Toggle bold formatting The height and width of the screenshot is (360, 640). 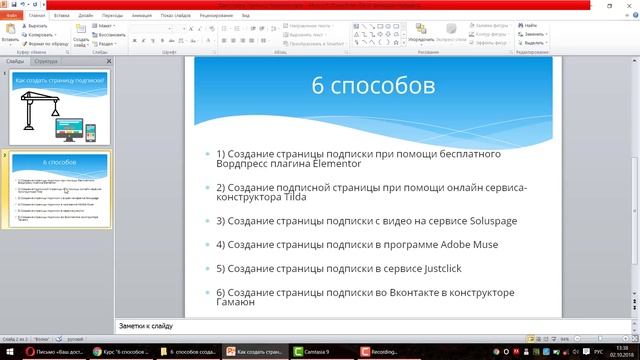(x=135, y=41)
